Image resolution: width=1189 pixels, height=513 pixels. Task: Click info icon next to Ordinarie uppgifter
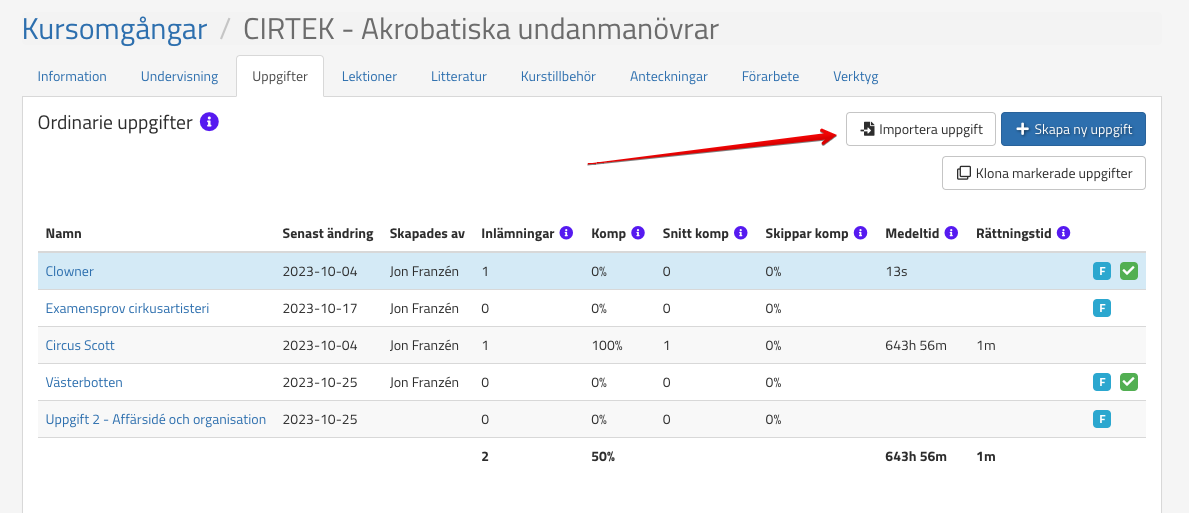(x=209, y=122)
